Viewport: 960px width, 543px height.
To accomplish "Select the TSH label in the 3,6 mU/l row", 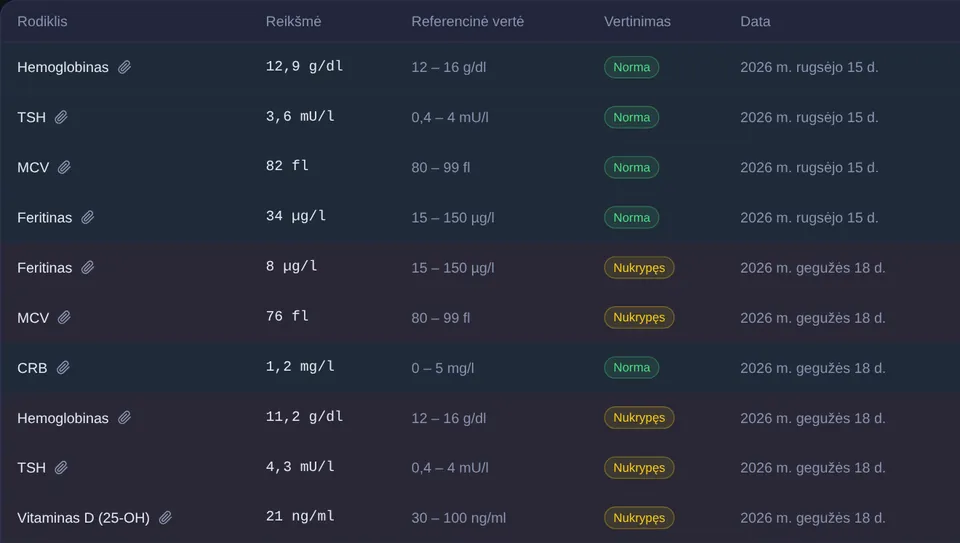I will [32, 118].
